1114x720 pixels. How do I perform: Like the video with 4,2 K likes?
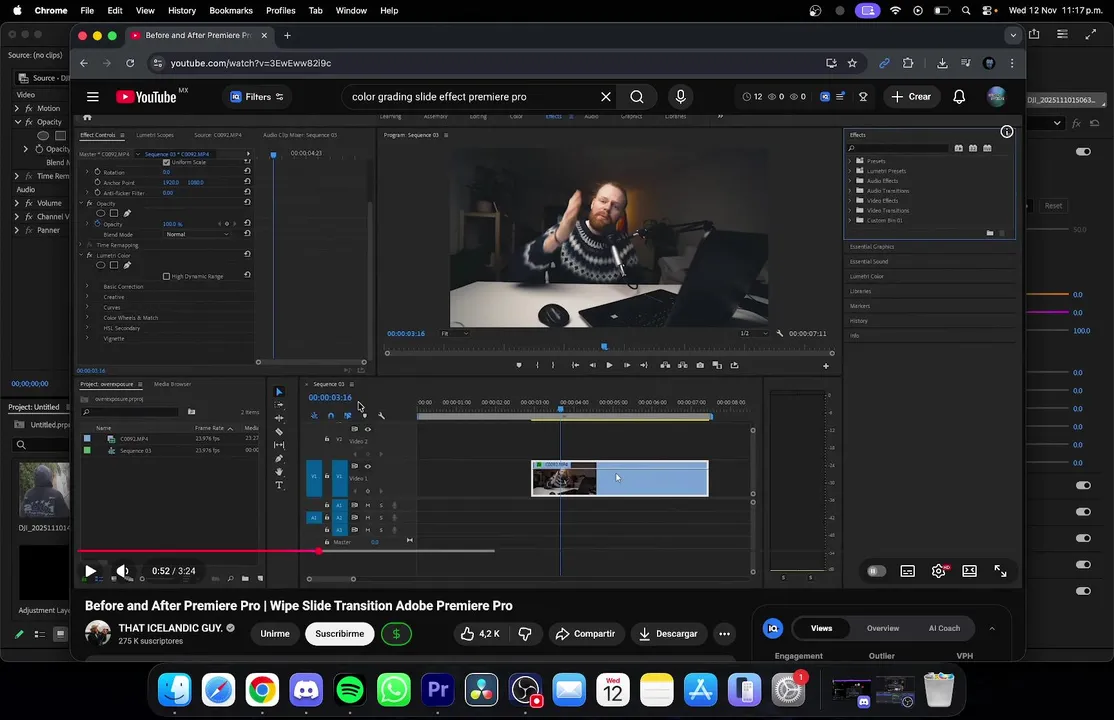tap(480, 634)
